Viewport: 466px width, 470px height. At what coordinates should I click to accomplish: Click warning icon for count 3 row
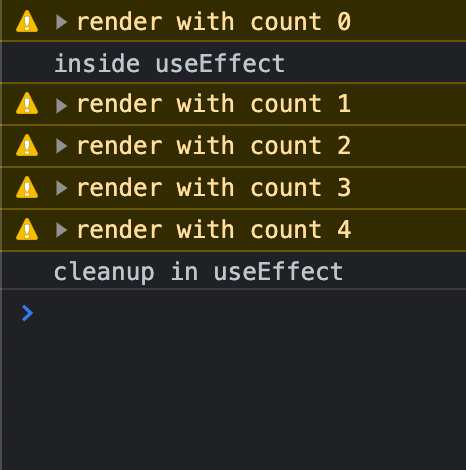(x=27, y=188)
